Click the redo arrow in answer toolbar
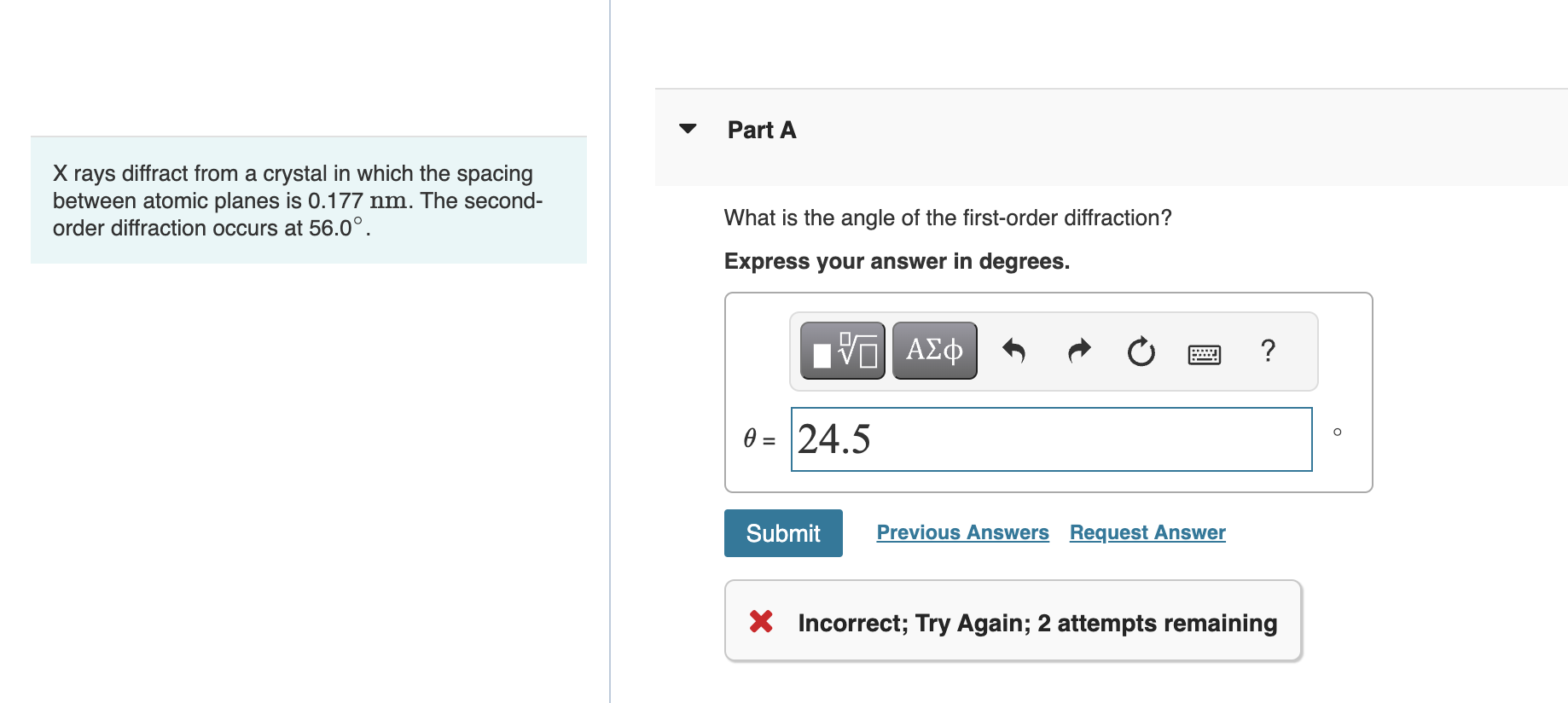The image size is (1568, 703). 1077,351
